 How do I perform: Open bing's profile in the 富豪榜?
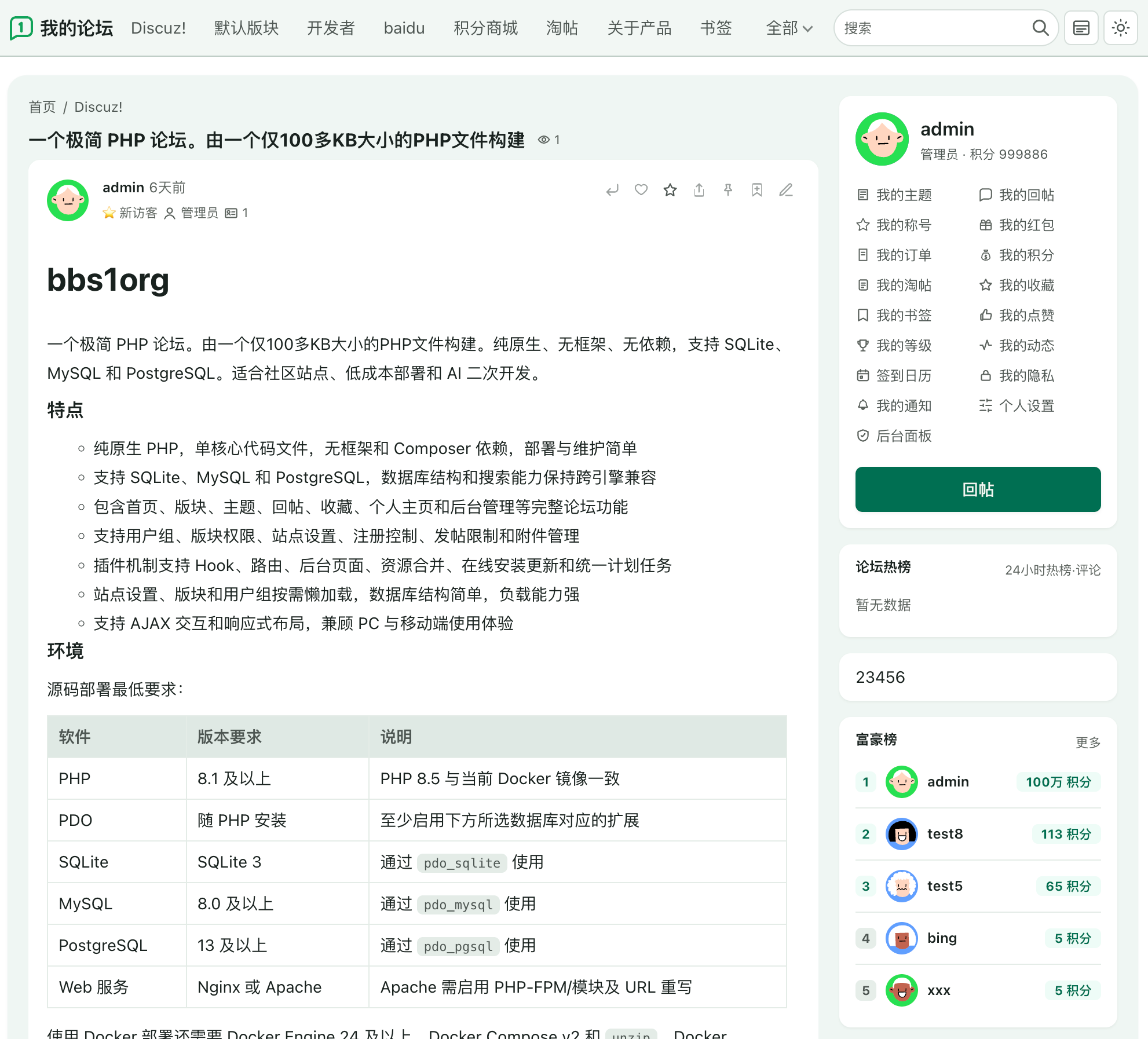point(942,938)
